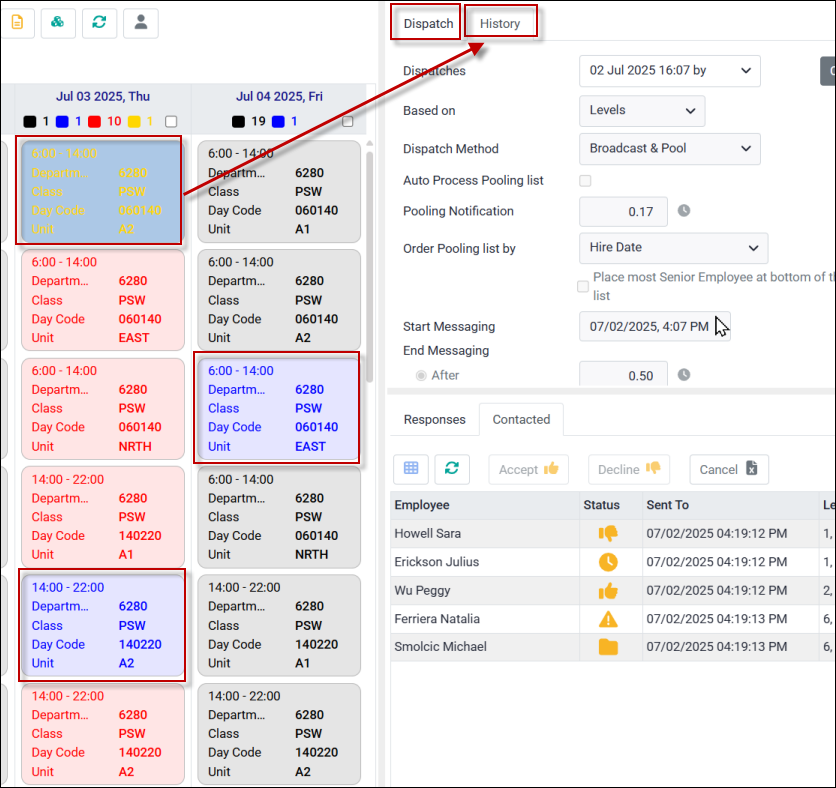
Task: Refresh the Contacted list
Action: point(452,469)
